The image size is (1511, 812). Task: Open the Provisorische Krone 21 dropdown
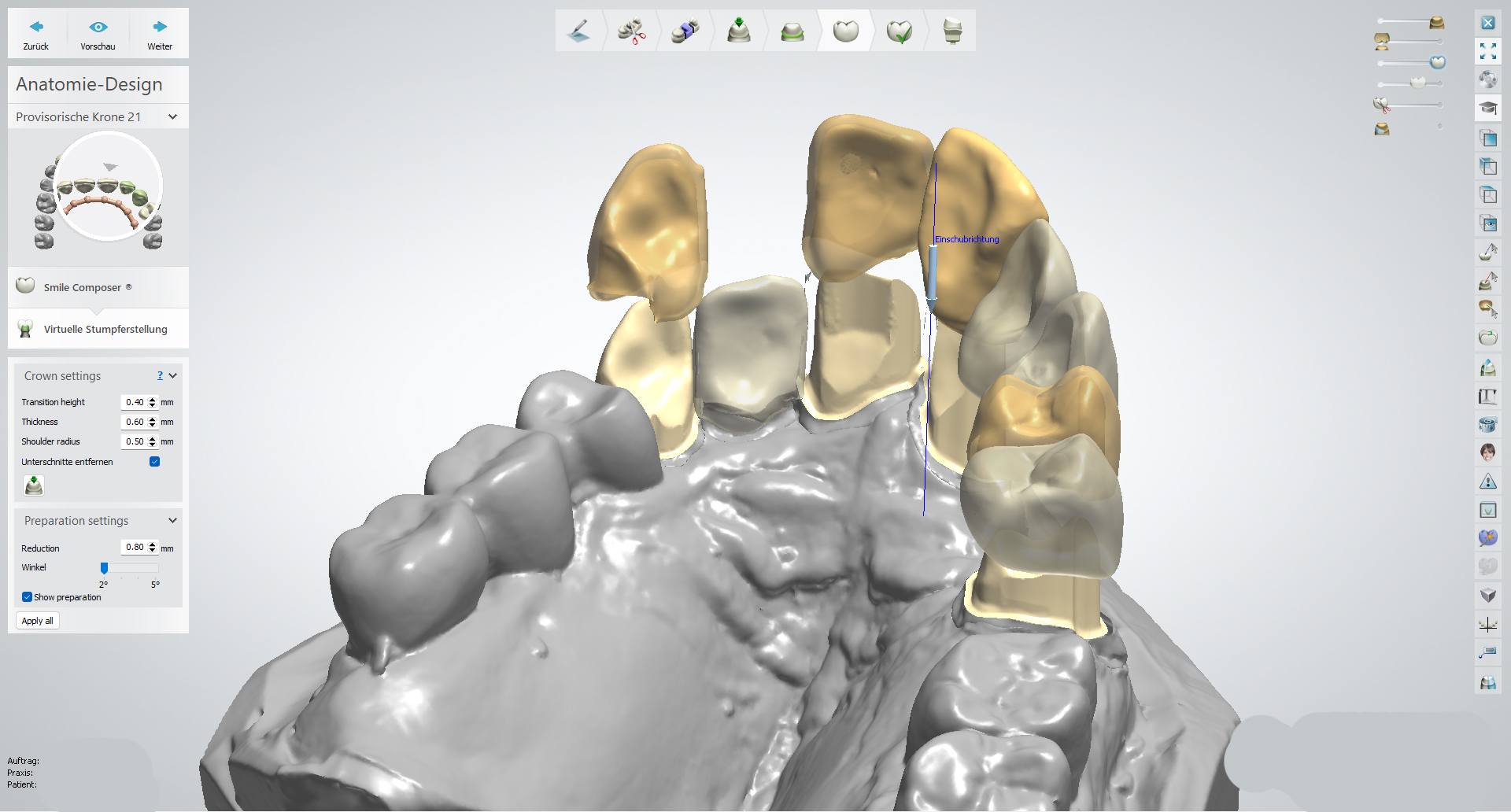(173, 116)
